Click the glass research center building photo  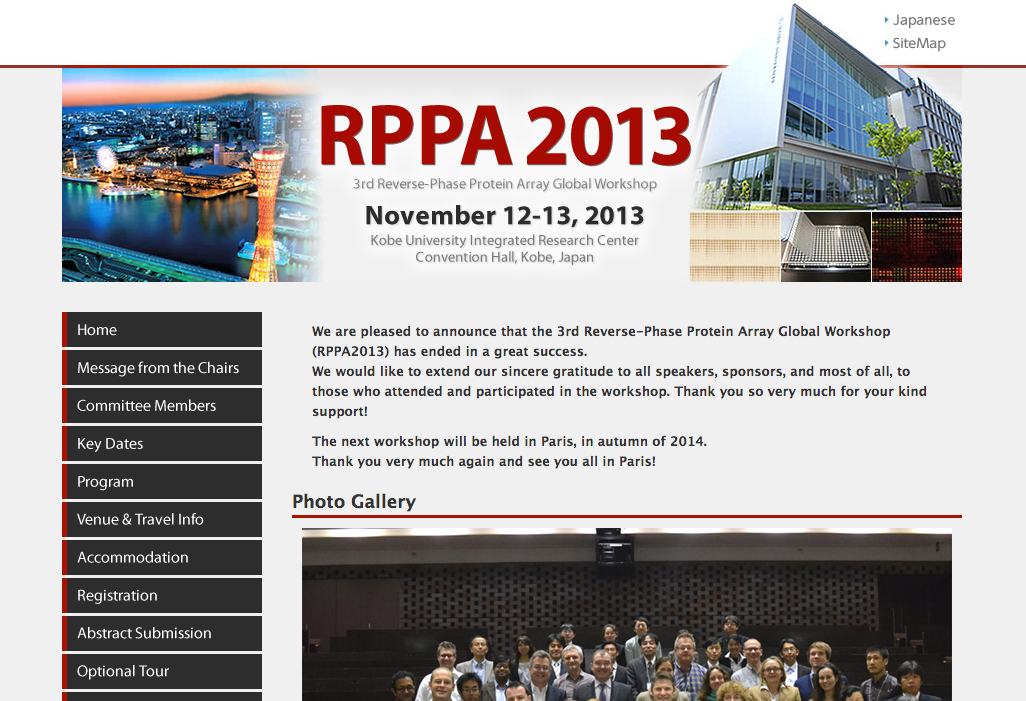[x=828, y=108]
